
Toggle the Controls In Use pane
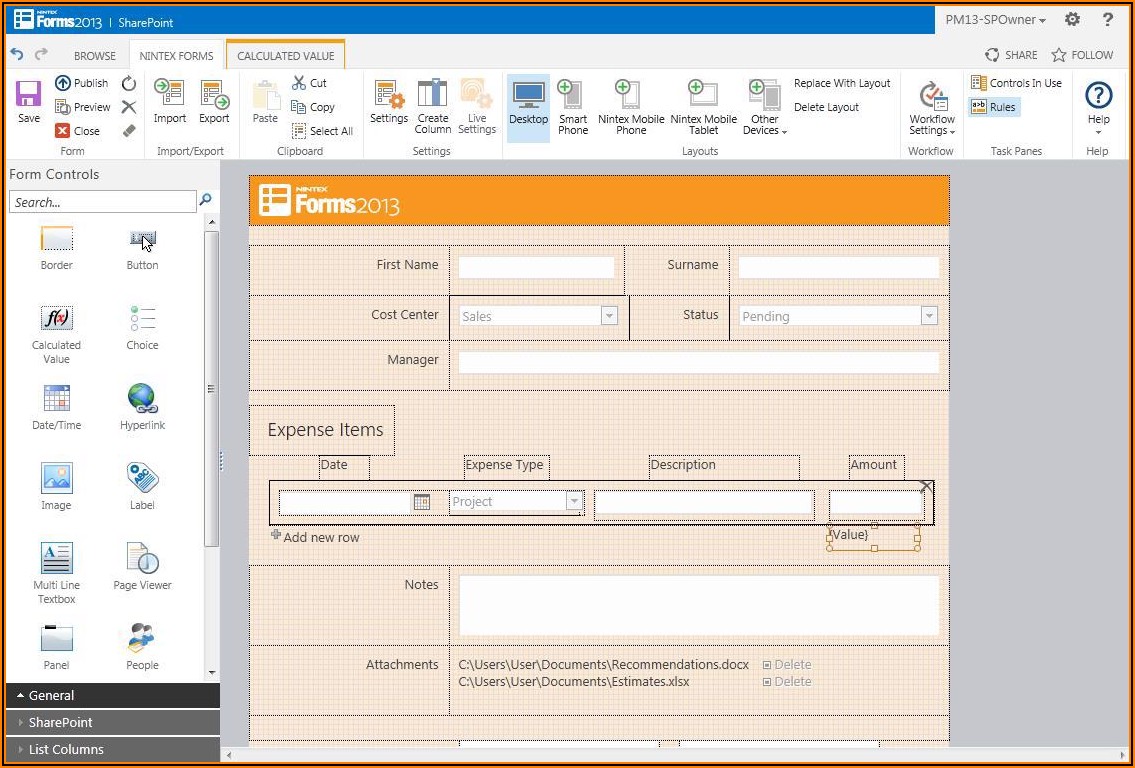point(1016,83)
